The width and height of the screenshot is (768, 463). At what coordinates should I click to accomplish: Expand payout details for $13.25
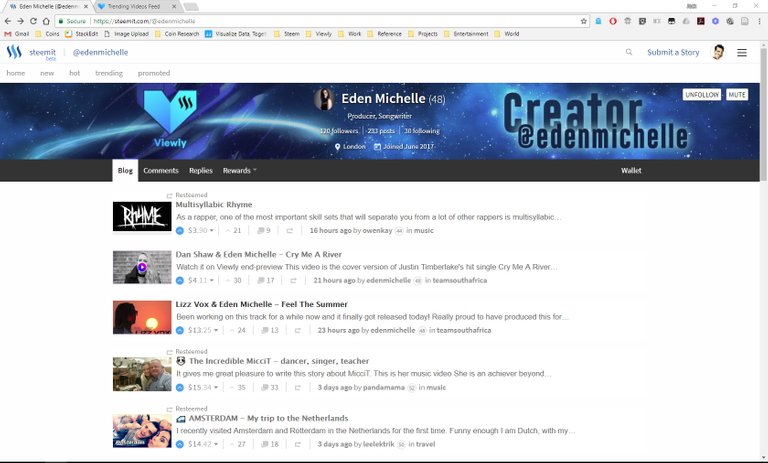[x=203, y=330]
